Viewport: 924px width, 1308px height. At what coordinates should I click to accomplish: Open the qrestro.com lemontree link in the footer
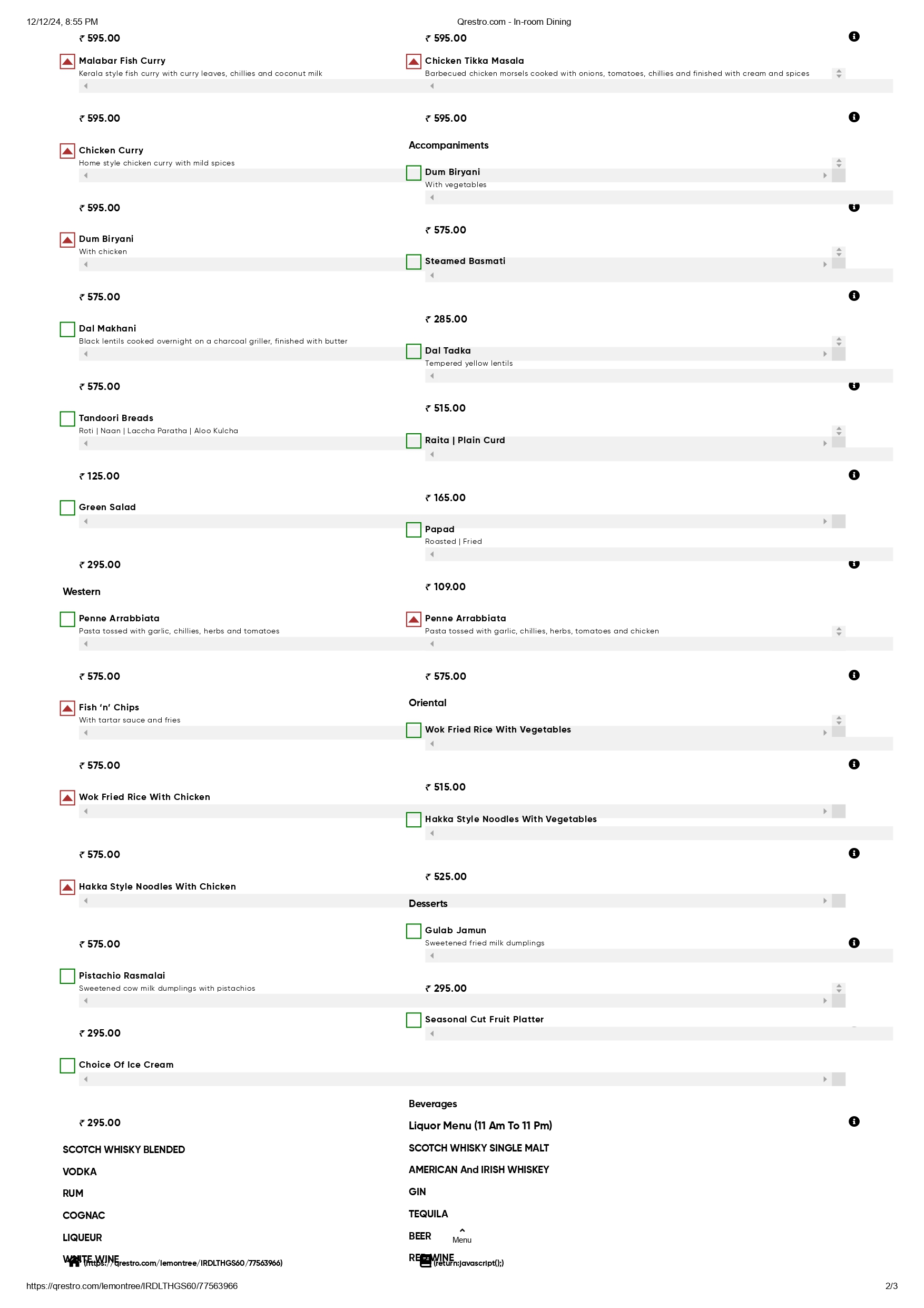pyautogui.click(x=183, y=1263)
